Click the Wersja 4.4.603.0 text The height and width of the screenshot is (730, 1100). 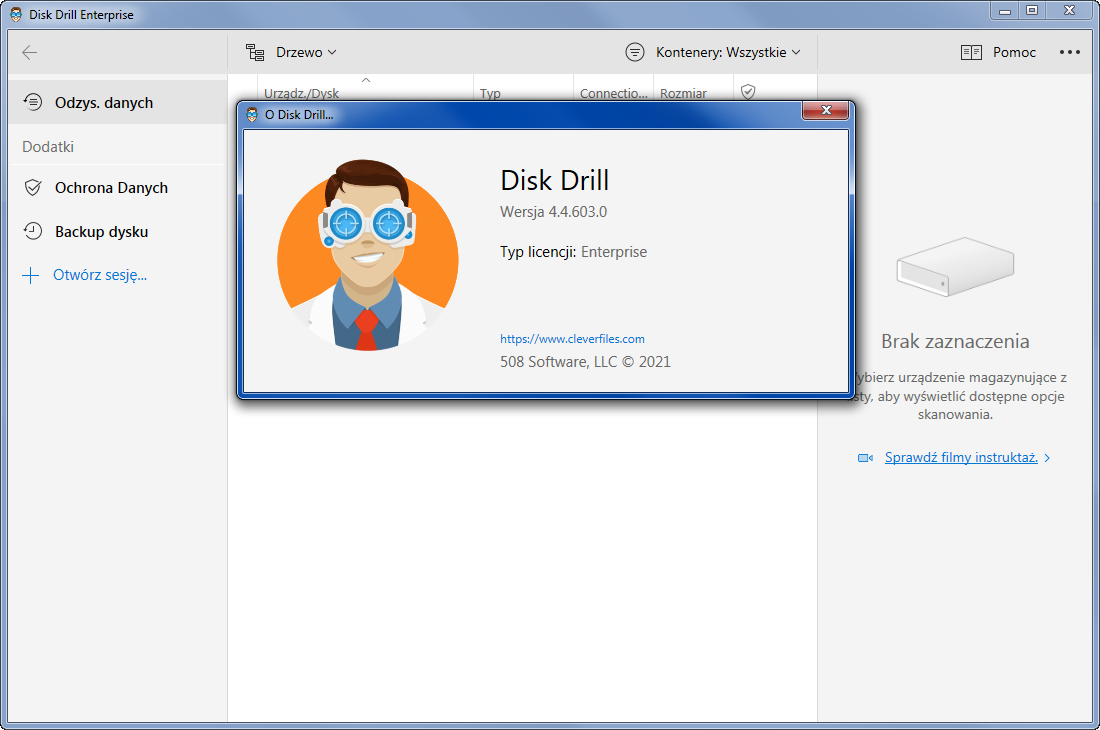(x=554, y=212)
